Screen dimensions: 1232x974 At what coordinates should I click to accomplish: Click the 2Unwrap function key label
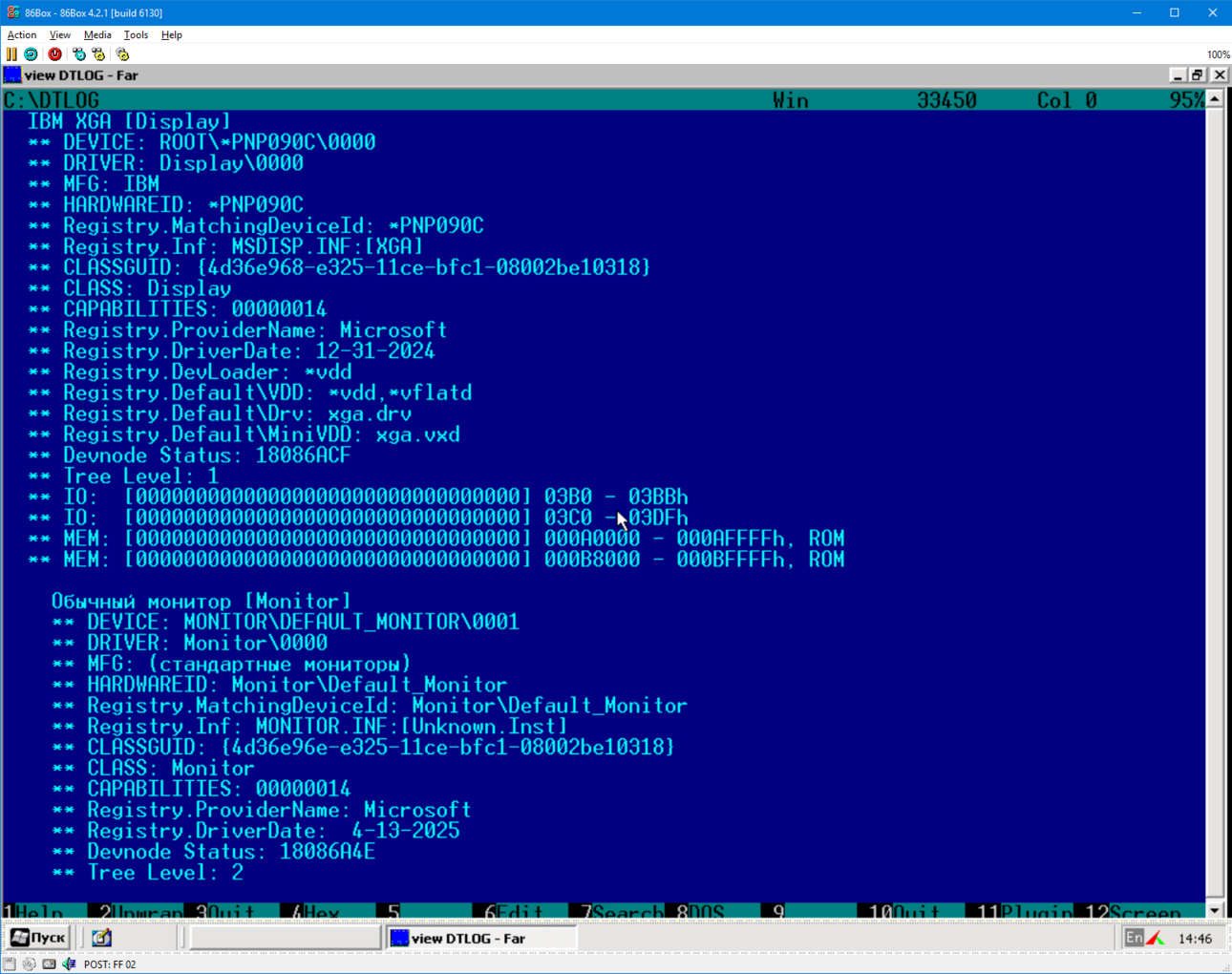click(x=142, y=912)
